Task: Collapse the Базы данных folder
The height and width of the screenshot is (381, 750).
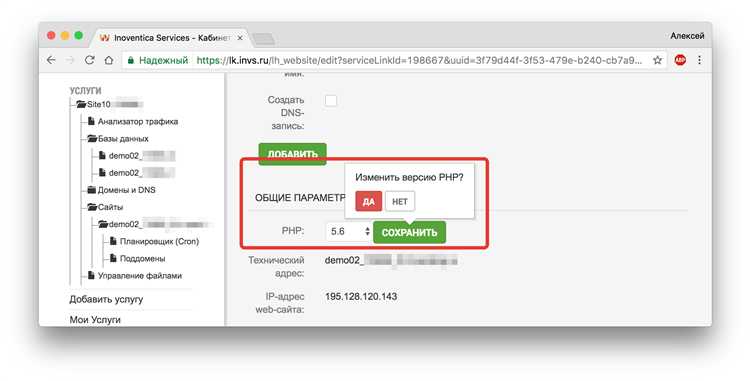Action: pyautogui.click(x=92, y=139)
